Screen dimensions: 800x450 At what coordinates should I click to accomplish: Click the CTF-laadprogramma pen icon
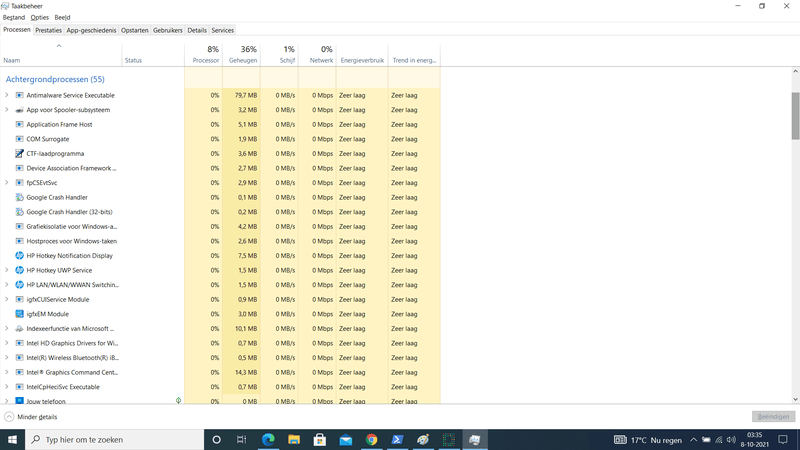coord(19,154)
